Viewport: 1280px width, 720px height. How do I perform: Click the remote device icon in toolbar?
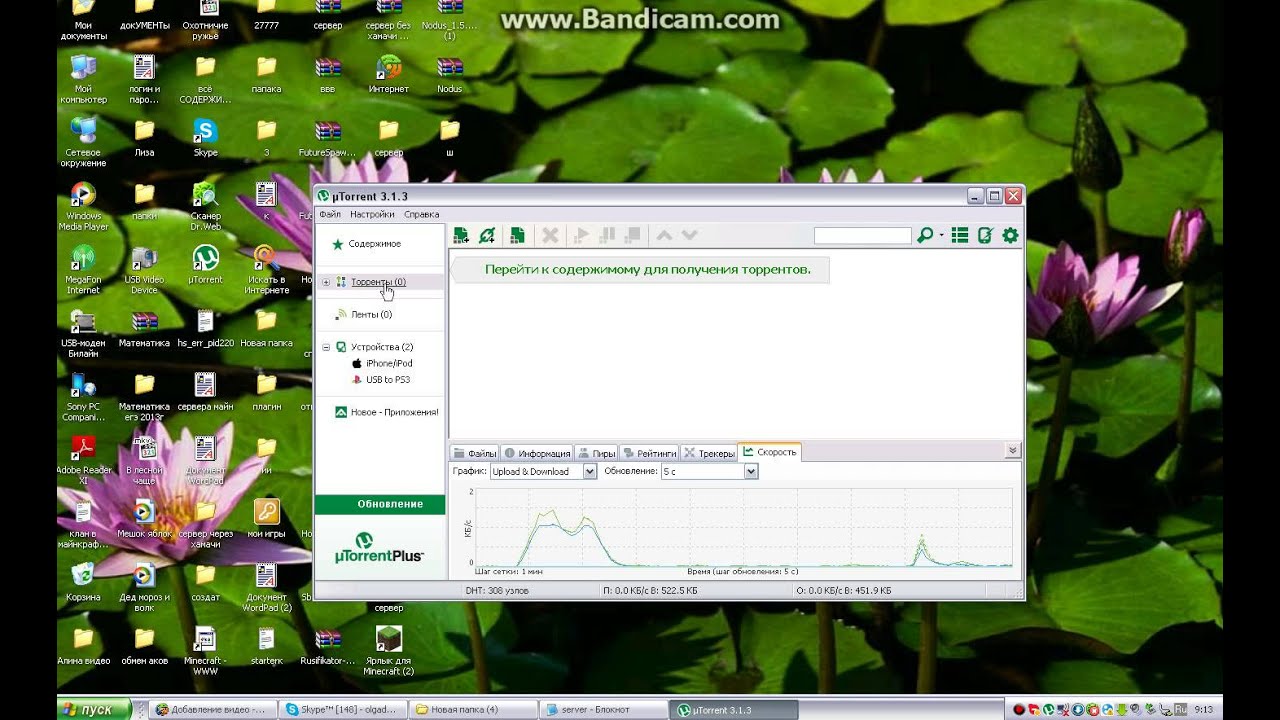click(x=985, y=236)
